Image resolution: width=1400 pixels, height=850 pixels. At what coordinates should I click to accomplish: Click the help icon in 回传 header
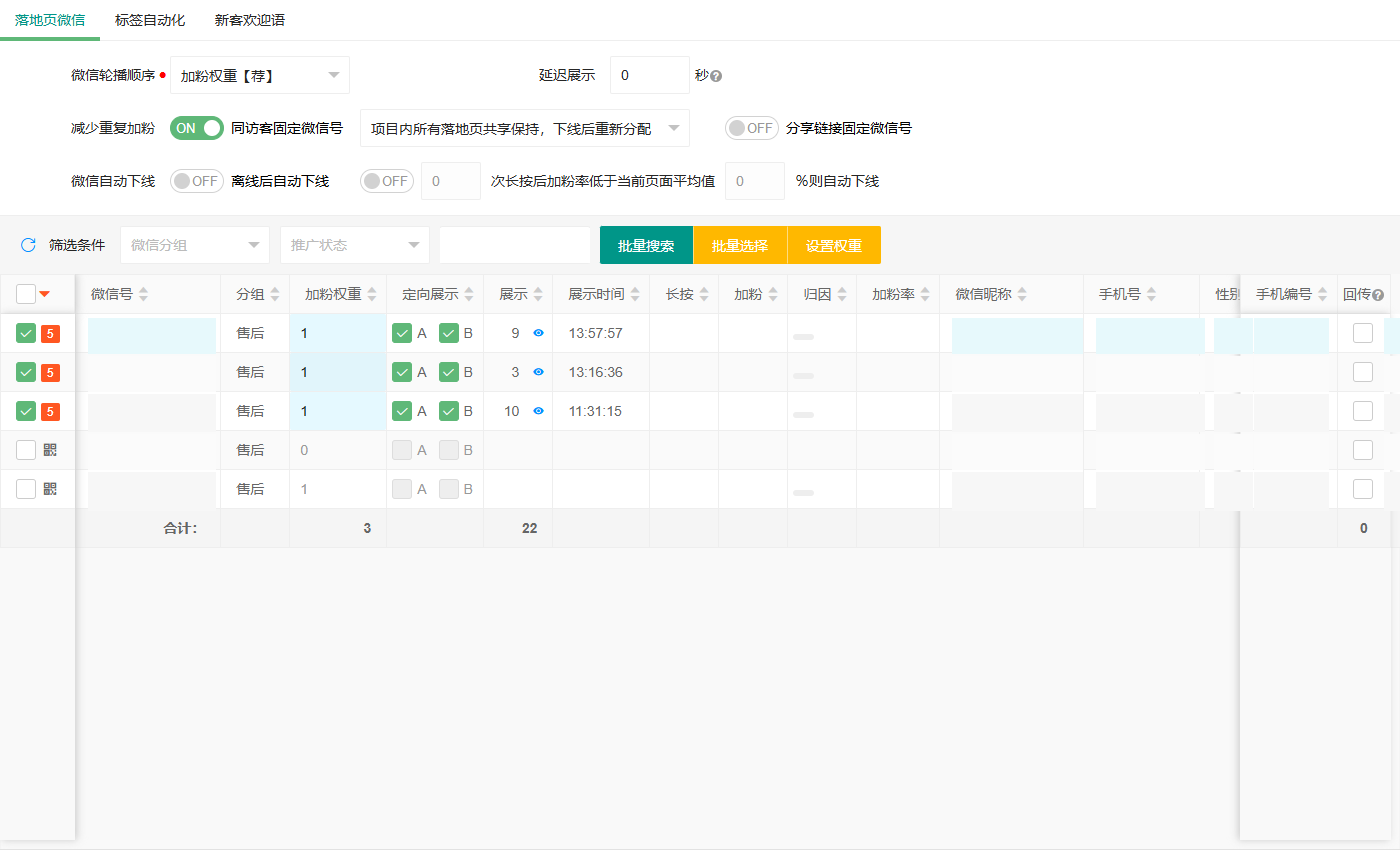(x=1378, y=295)
